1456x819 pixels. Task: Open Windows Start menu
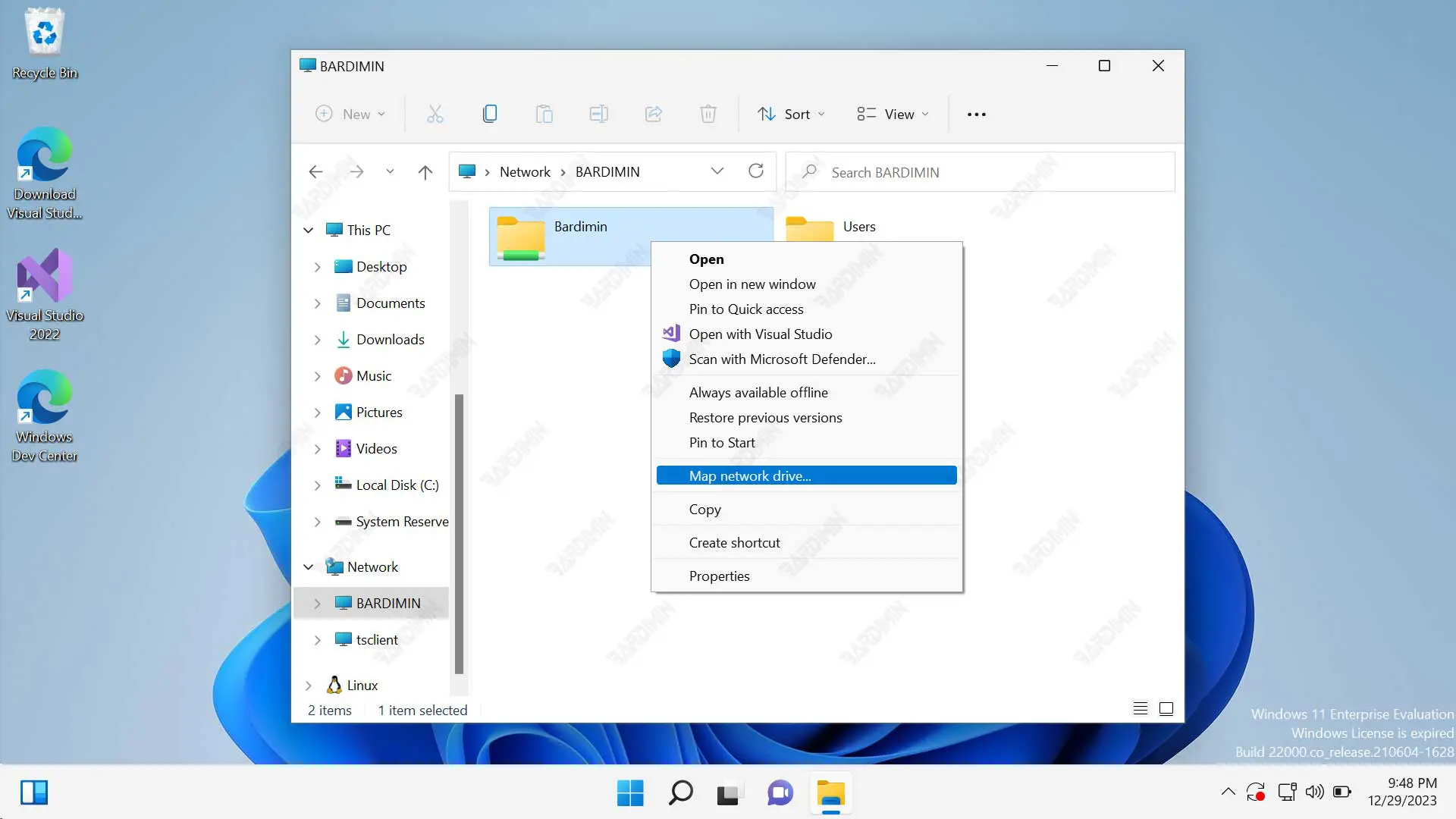[630, 793]
